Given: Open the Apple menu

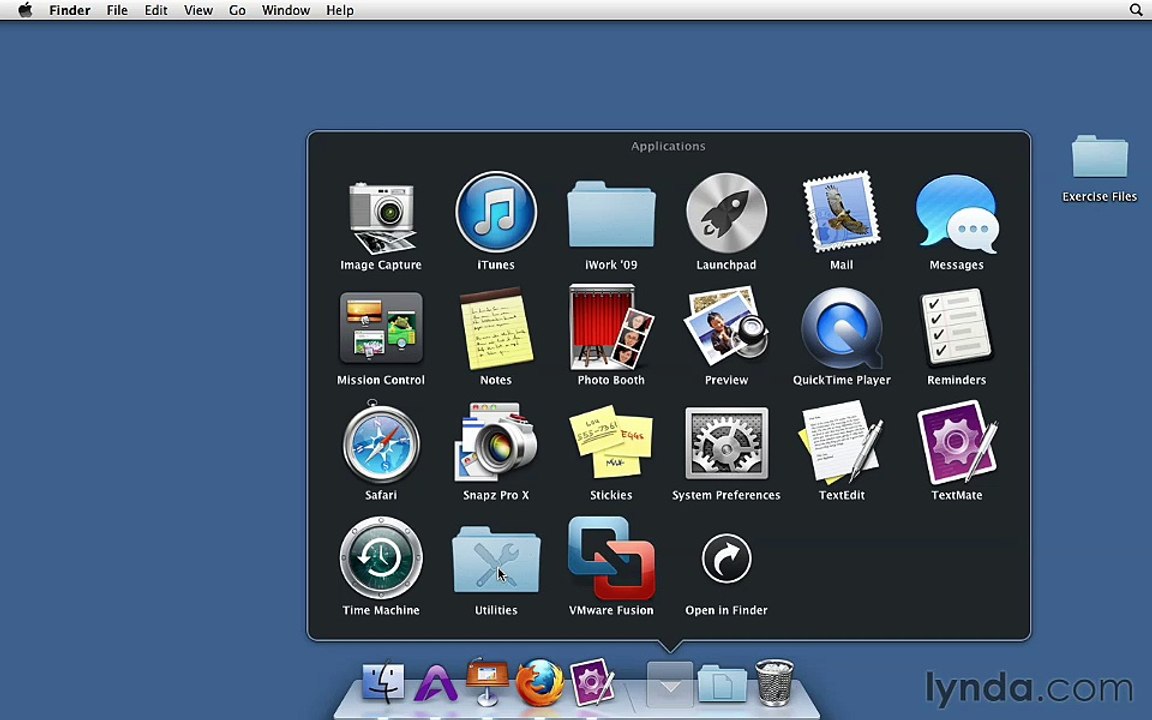Looking at the screenshot, I should point(25,10).
